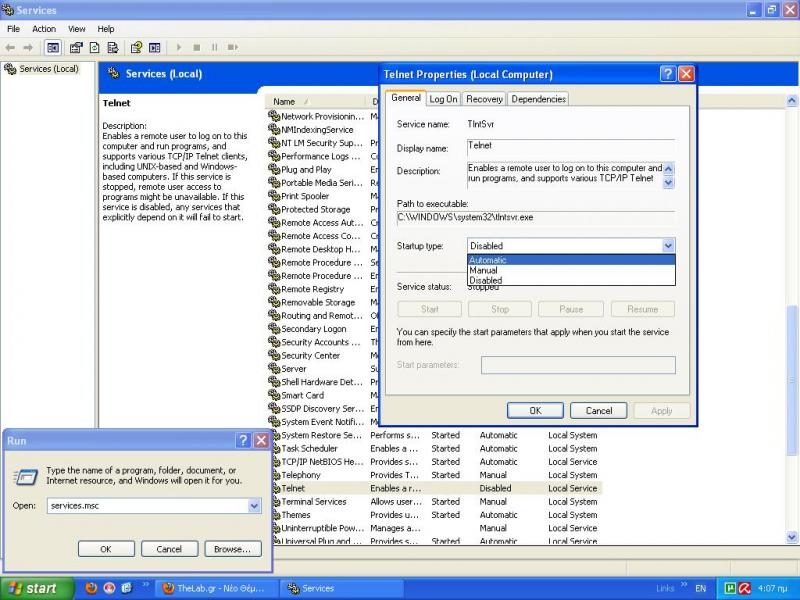The width and height of the screenshot is (800, 600).
Task: Expand the Open combo box in Run dialog
Action: [254, 506]
